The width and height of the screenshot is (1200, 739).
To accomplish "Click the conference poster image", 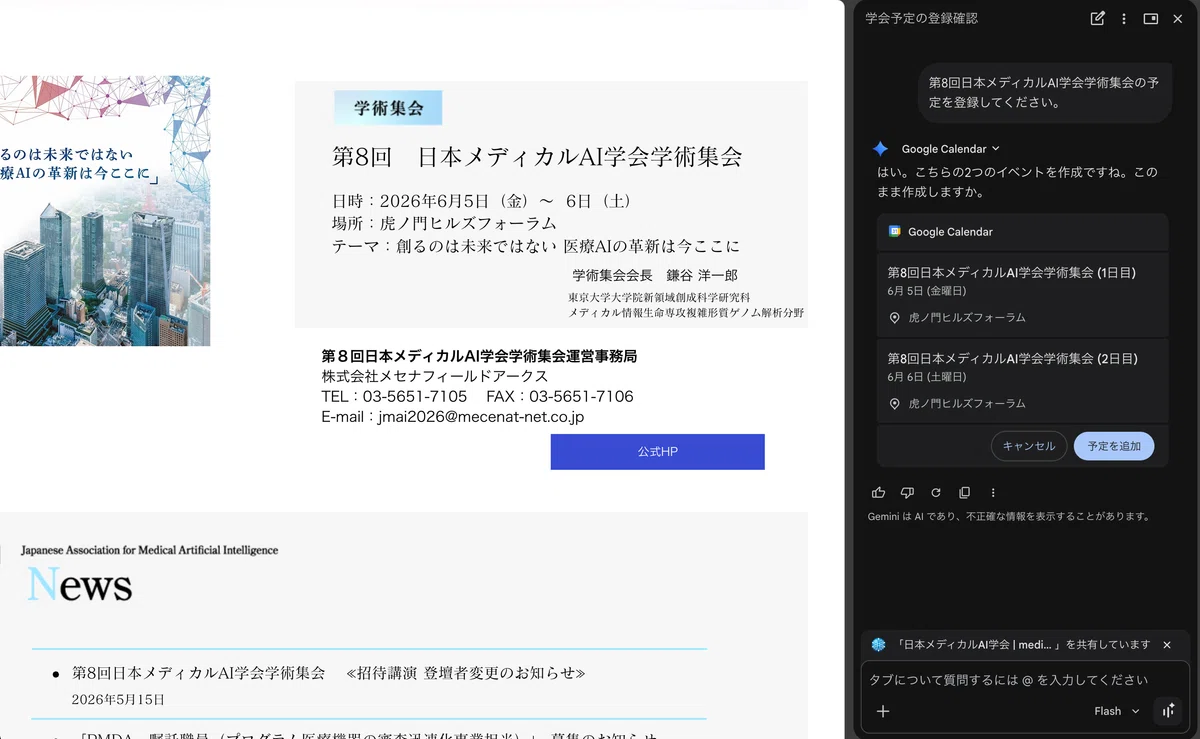I will [105, 211].
